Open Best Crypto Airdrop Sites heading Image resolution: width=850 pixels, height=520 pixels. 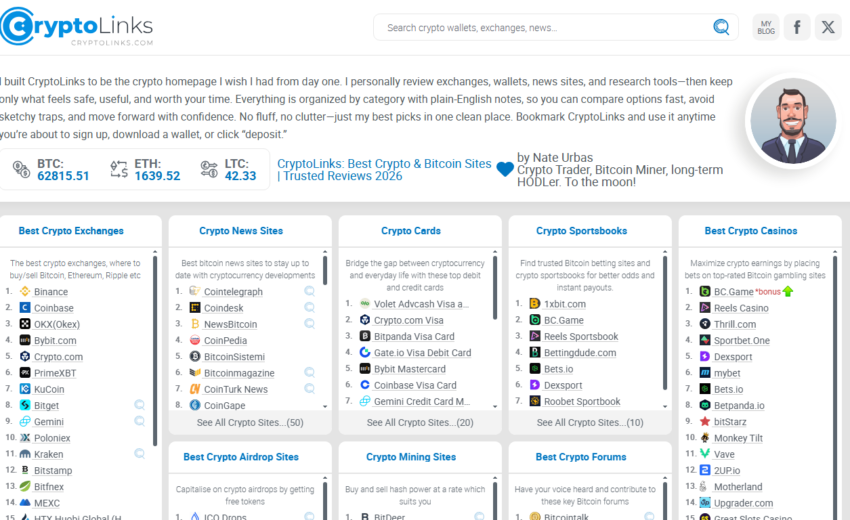click(x=241, y=457)
